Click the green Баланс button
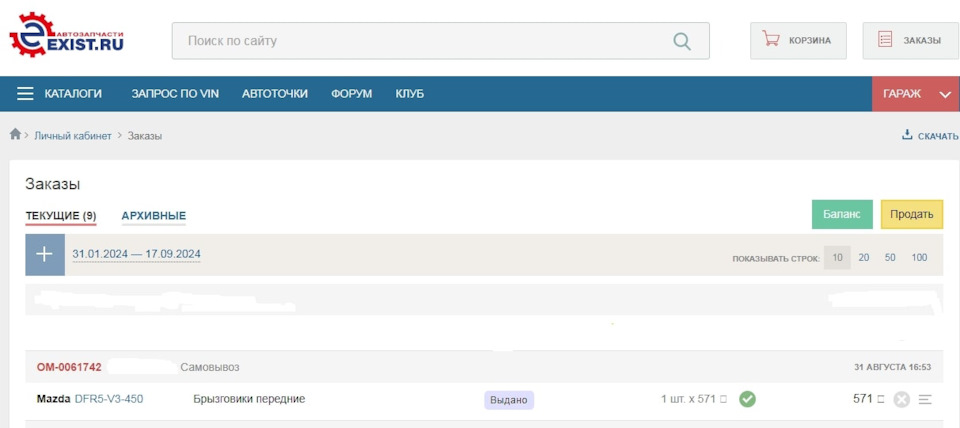960x428 pixels. click(842, 214)
